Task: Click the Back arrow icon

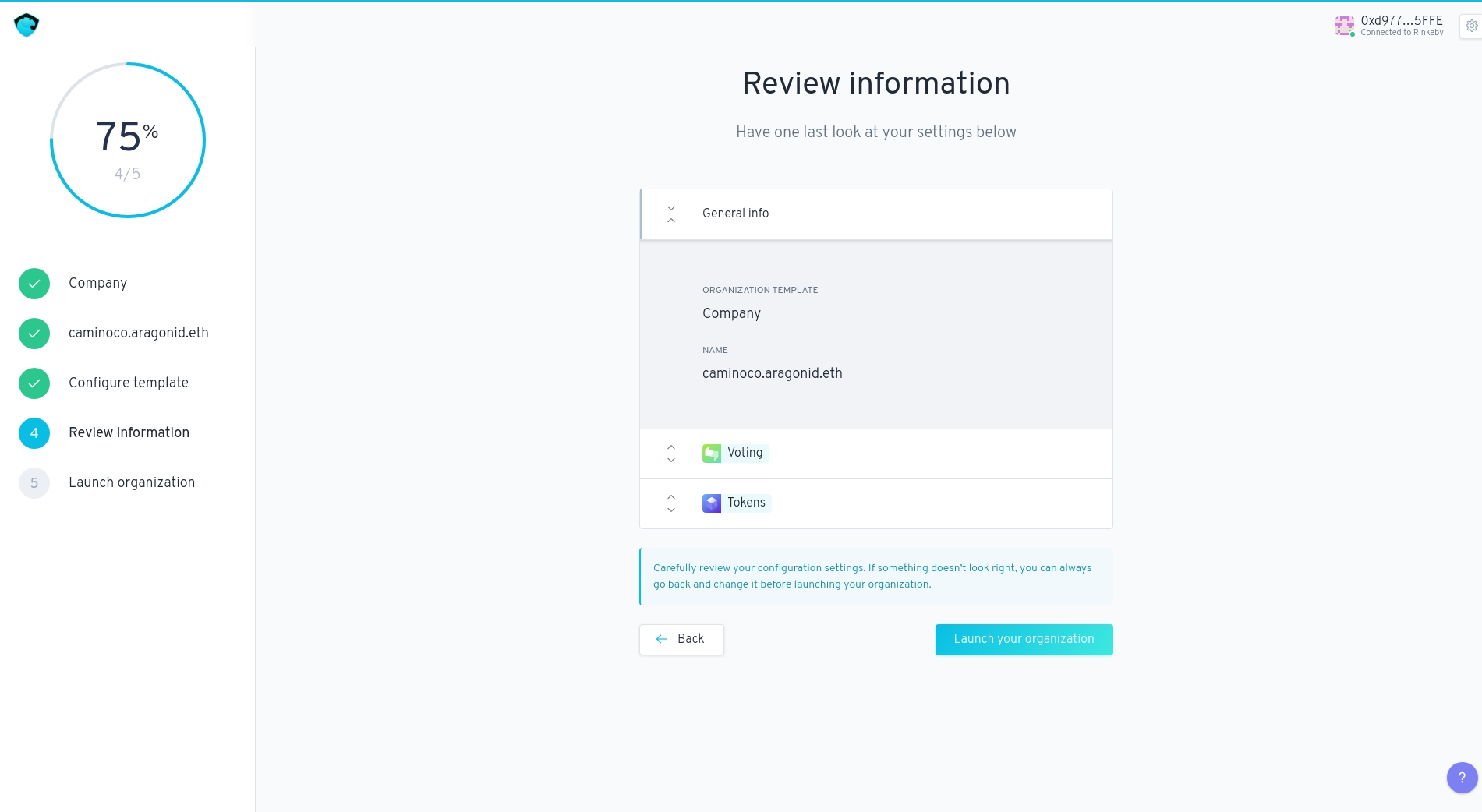Action: click(662, 639)
